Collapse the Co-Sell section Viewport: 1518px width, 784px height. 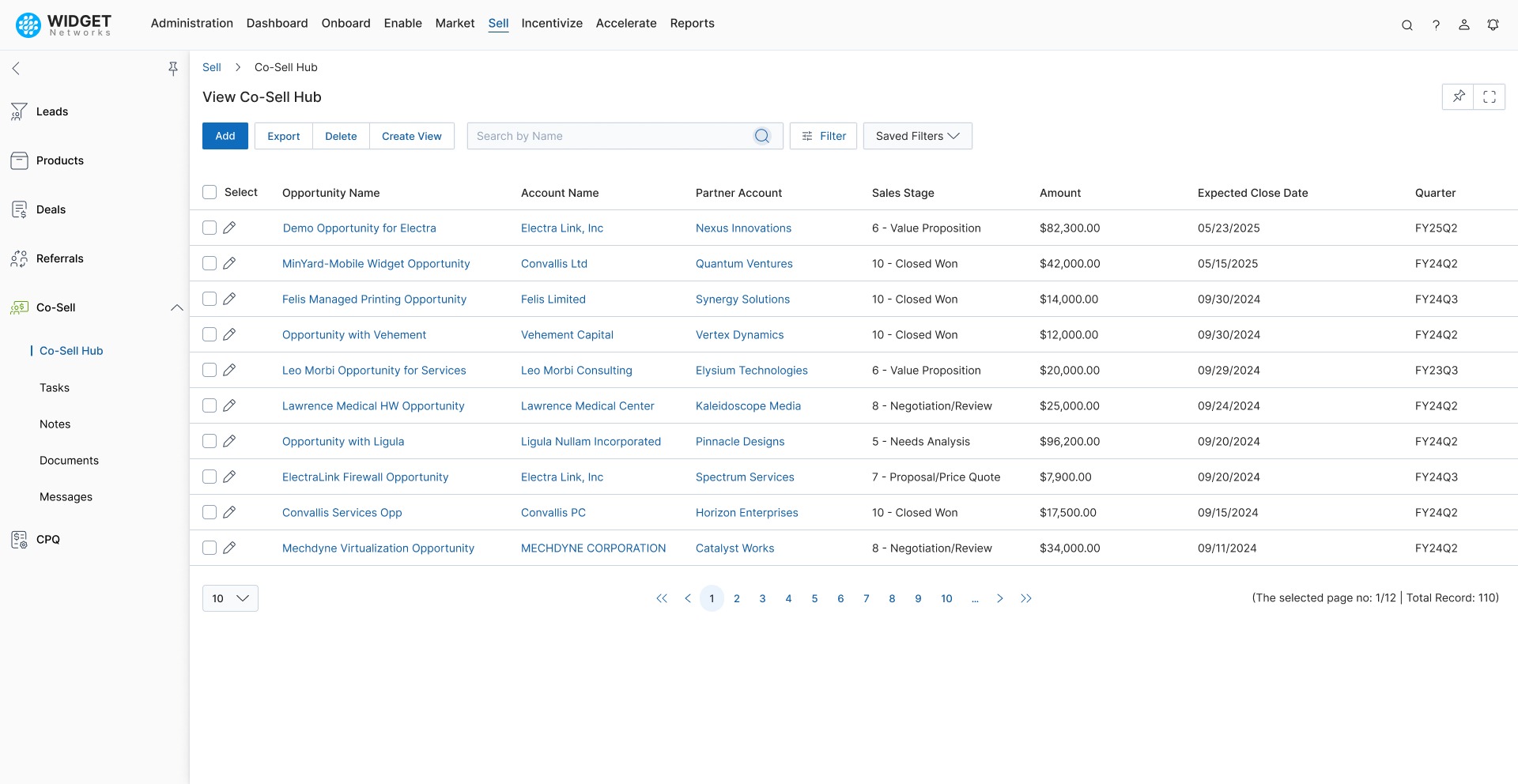(x=176, y=307)
